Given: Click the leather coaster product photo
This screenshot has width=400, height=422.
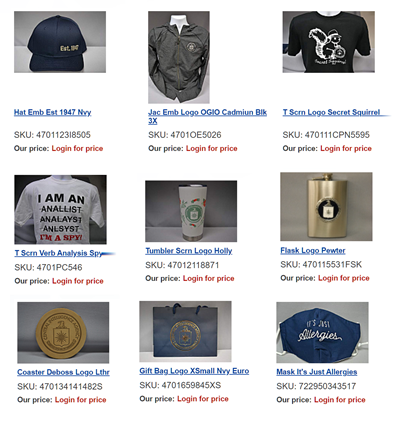Looking at the screenshot, I should click(63, 333).
